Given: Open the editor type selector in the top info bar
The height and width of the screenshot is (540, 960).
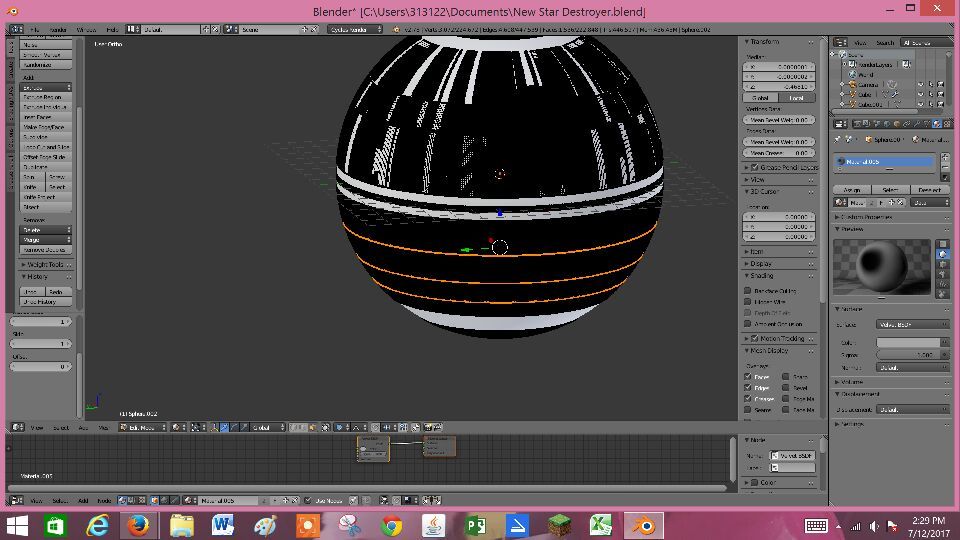Looking at the screenshot, I should 17,29.
